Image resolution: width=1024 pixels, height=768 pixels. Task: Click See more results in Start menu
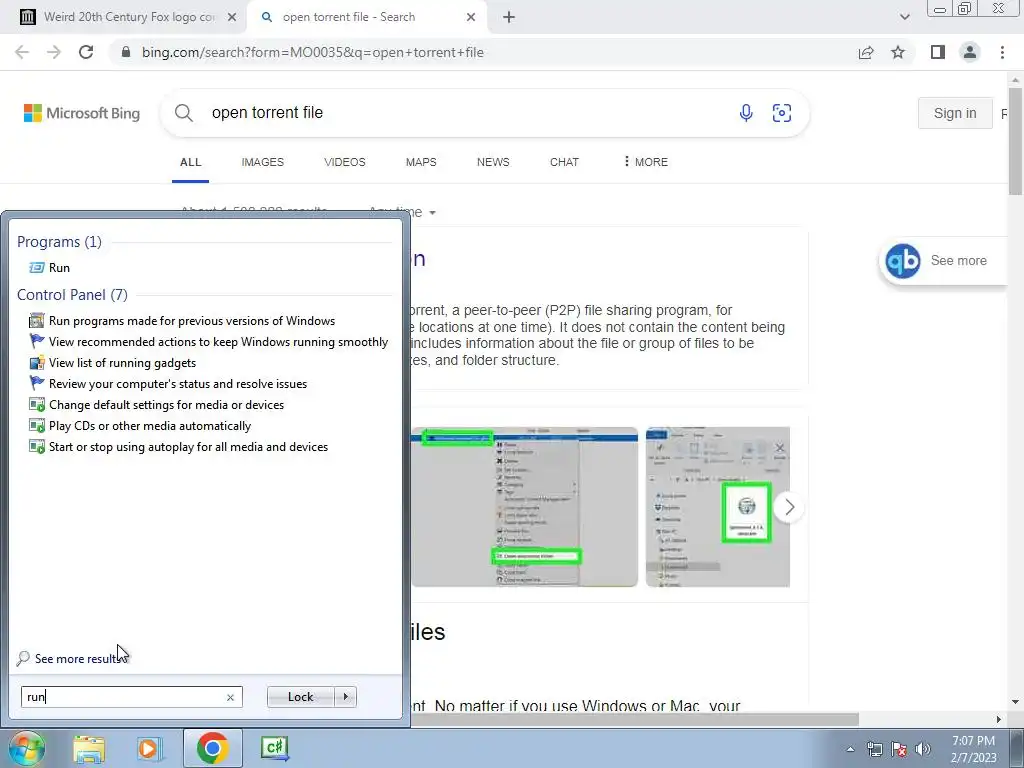pyautogui.click(x=72, y=658)
